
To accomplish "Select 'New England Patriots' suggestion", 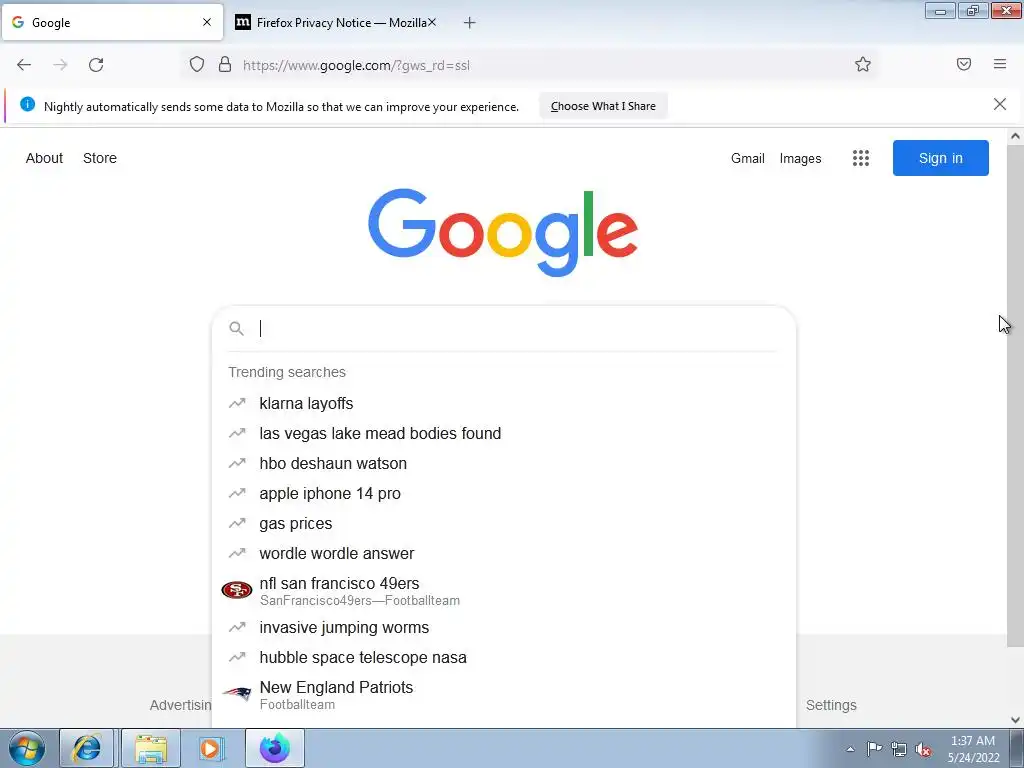I will pos(504,694).
